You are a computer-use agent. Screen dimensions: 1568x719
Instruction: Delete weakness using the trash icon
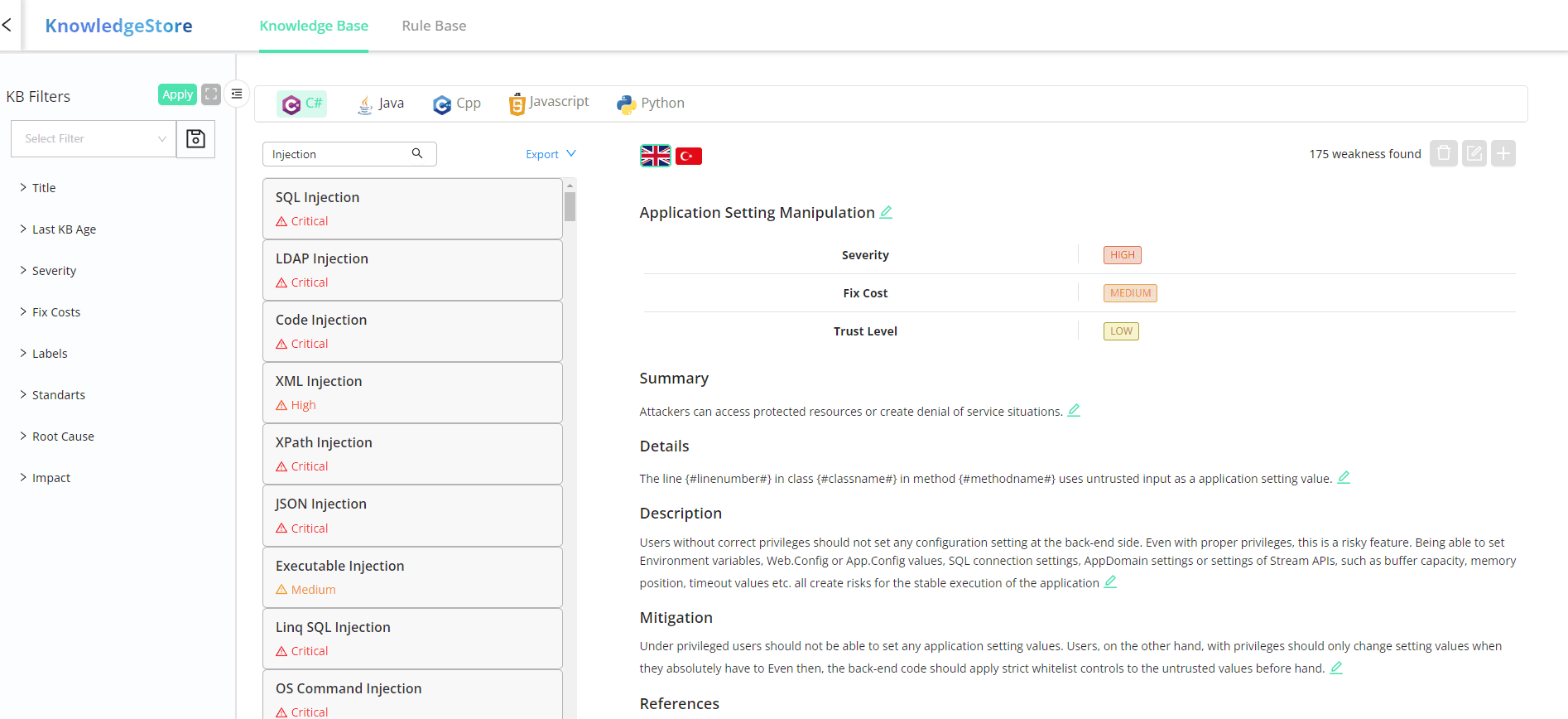point(1443,153)
